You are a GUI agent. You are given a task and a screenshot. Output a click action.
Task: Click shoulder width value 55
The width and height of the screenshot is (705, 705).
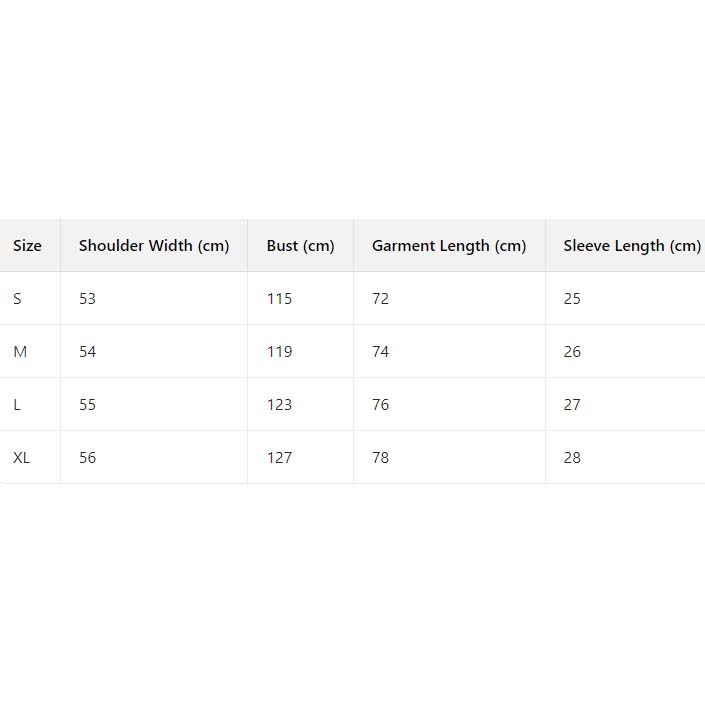pyautogui.click(x=88, y=405)
